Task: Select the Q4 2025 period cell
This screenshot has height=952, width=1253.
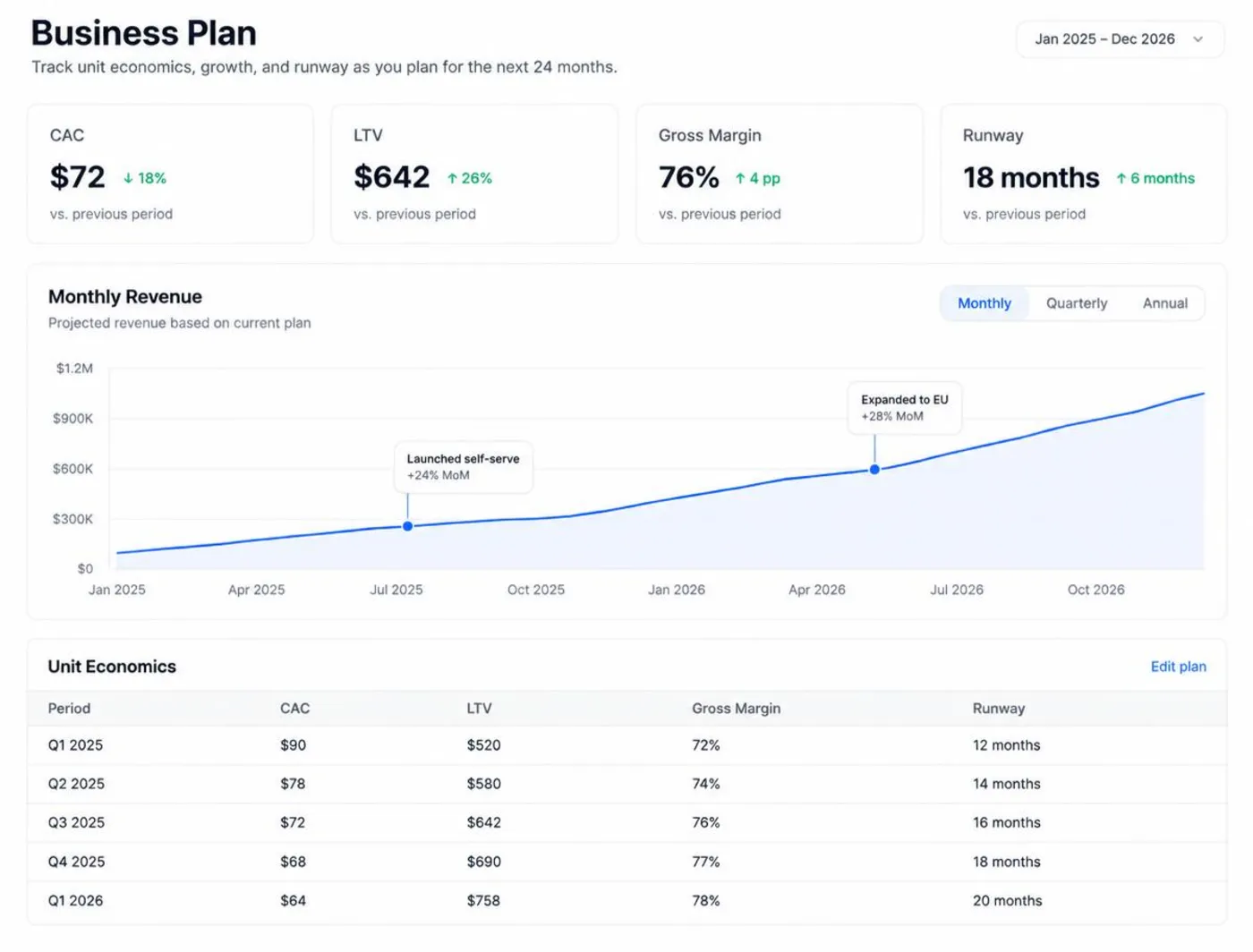Action: (76, 862)
